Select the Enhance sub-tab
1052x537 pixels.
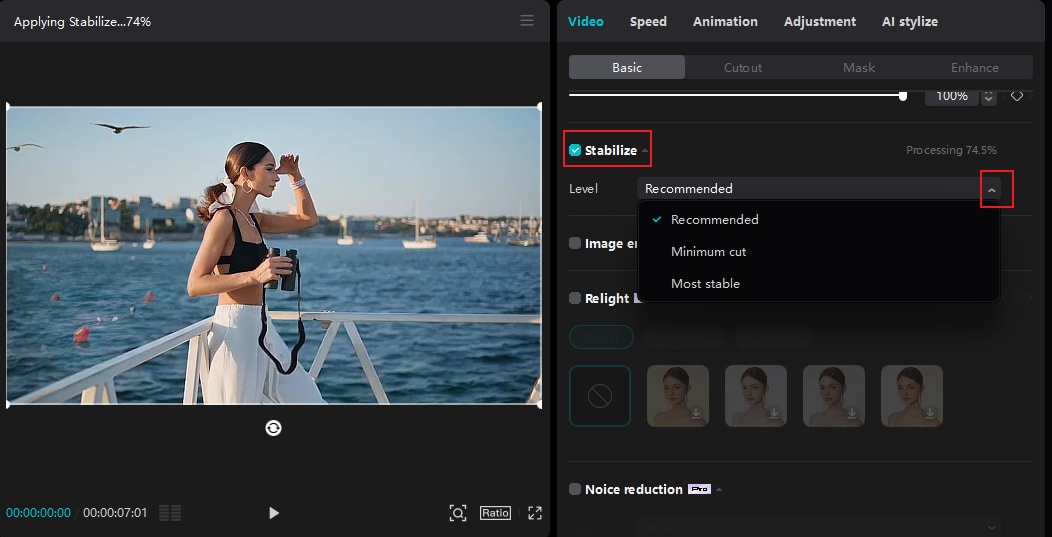pyautogui.click(x=974, y=68)
